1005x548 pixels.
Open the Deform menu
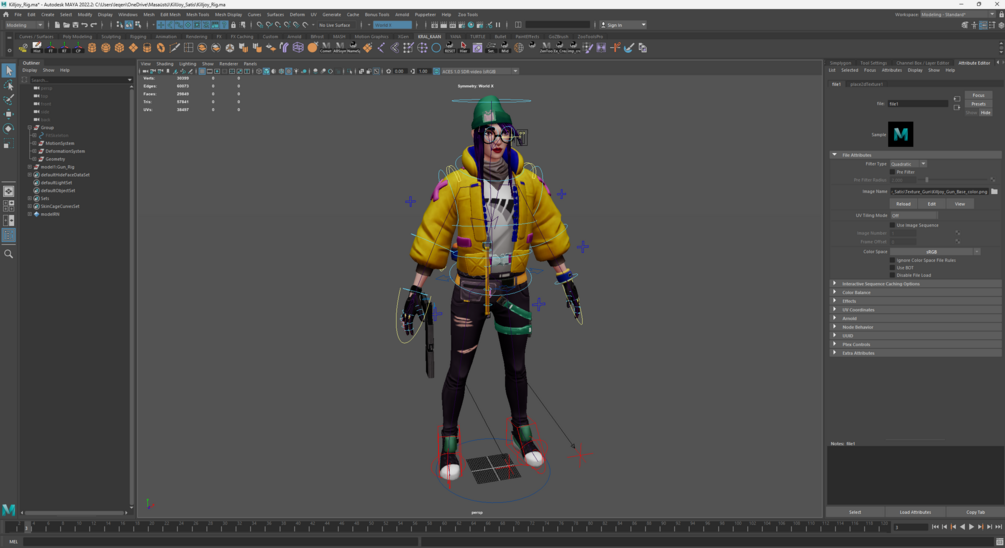(x=297, y=14)
